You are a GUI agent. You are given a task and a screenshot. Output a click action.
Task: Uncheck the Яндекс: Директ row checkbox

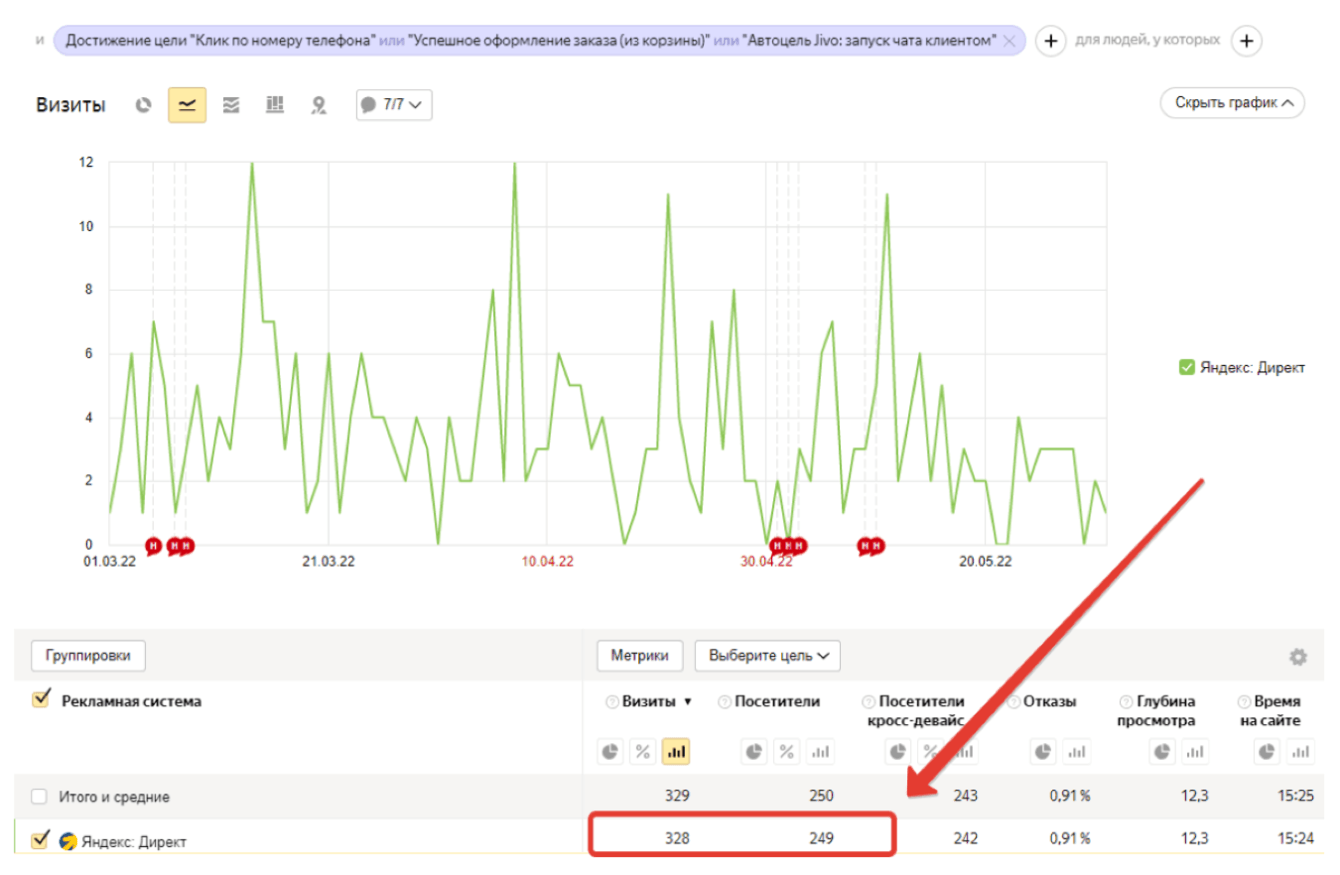coord(40,840)
